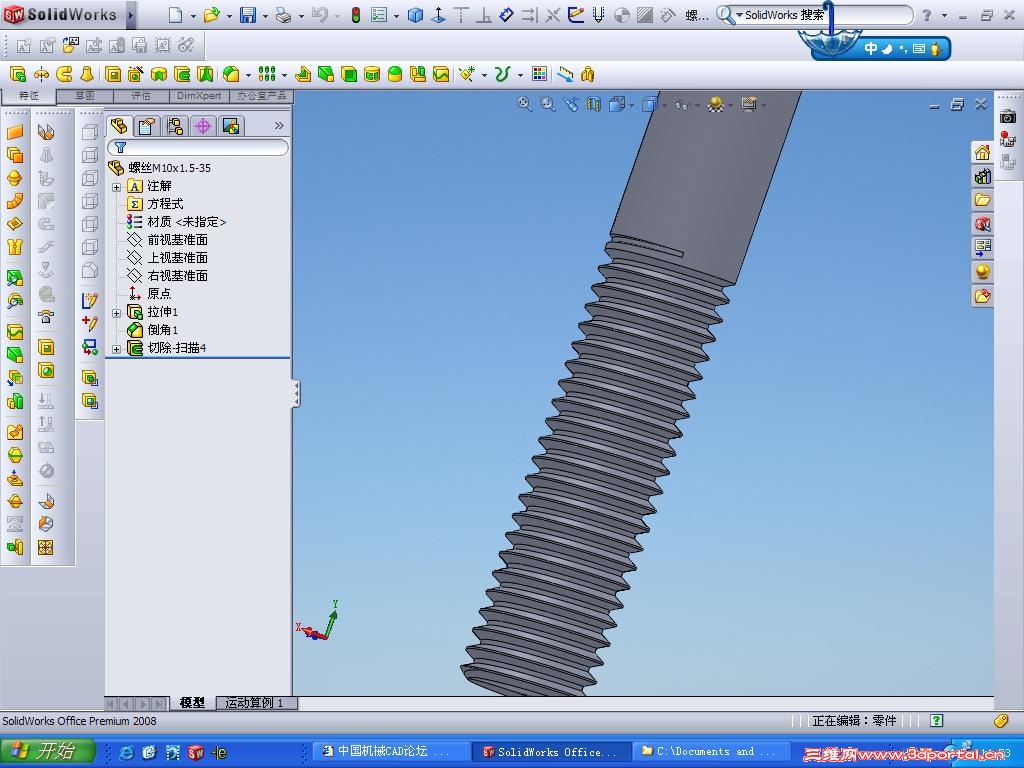Click the record video camera icon
This screenshot has width=1024, height=768.
point(1008,138)
